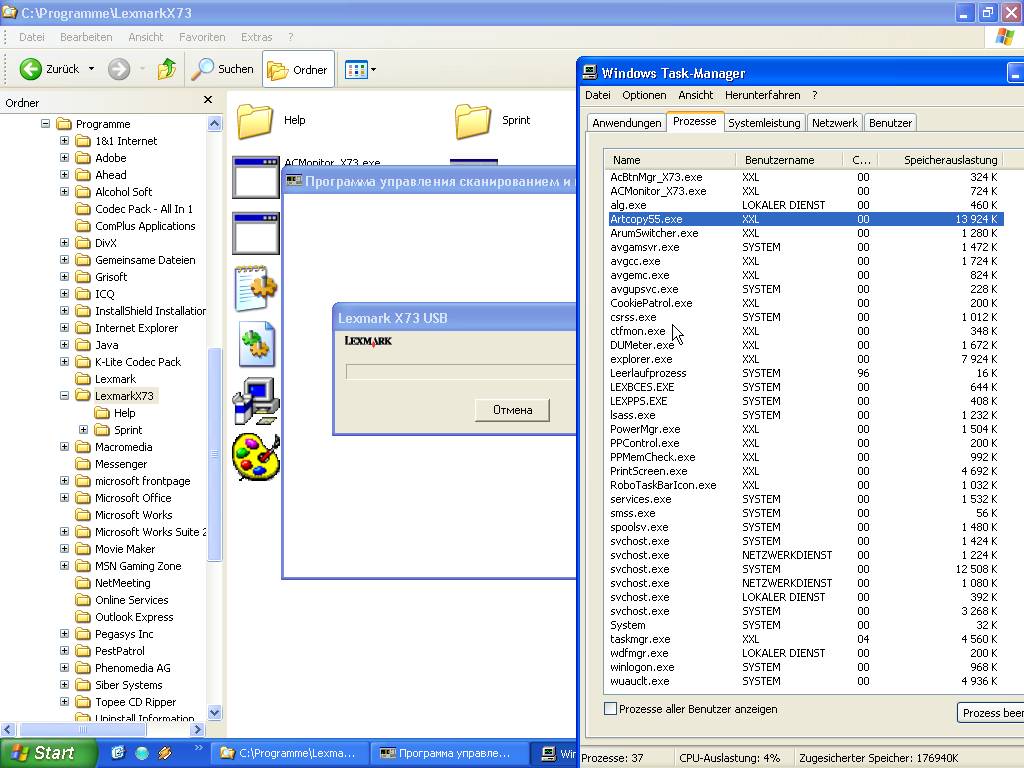
Task: Go up one folder level icon
Action: (x=167, y=69)
